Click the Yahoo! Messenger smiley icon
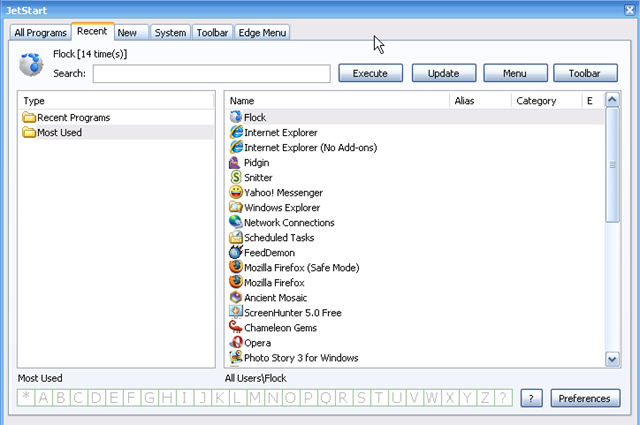 point(236,192)
